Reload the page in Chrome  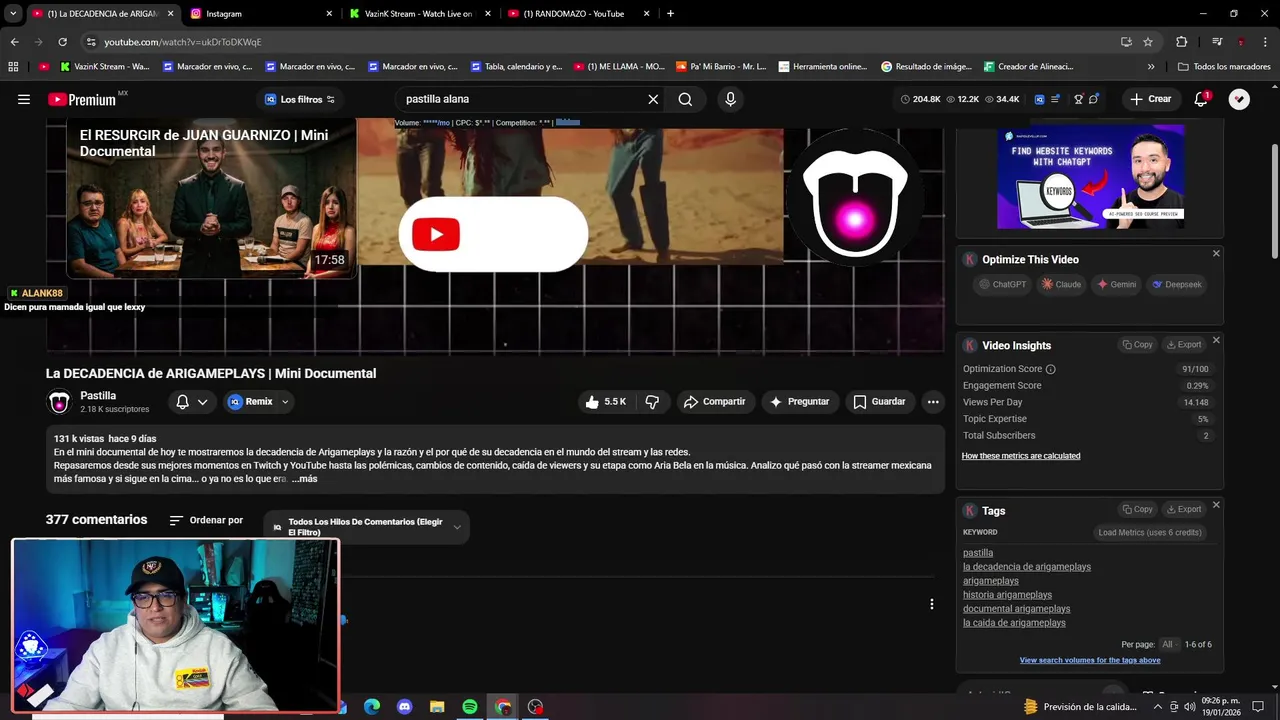point(62,42)
